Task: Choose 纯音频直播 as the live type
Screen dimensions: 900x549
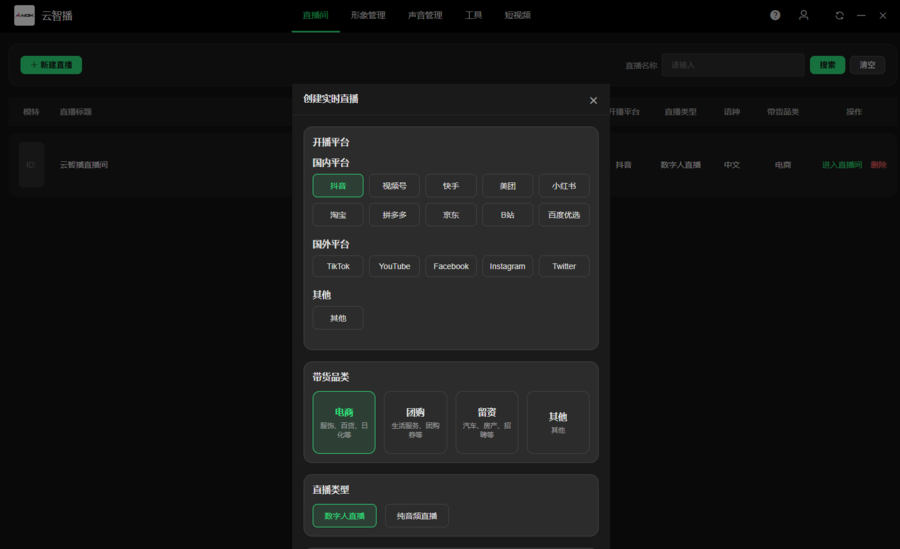Action: (x=417, y=515)
